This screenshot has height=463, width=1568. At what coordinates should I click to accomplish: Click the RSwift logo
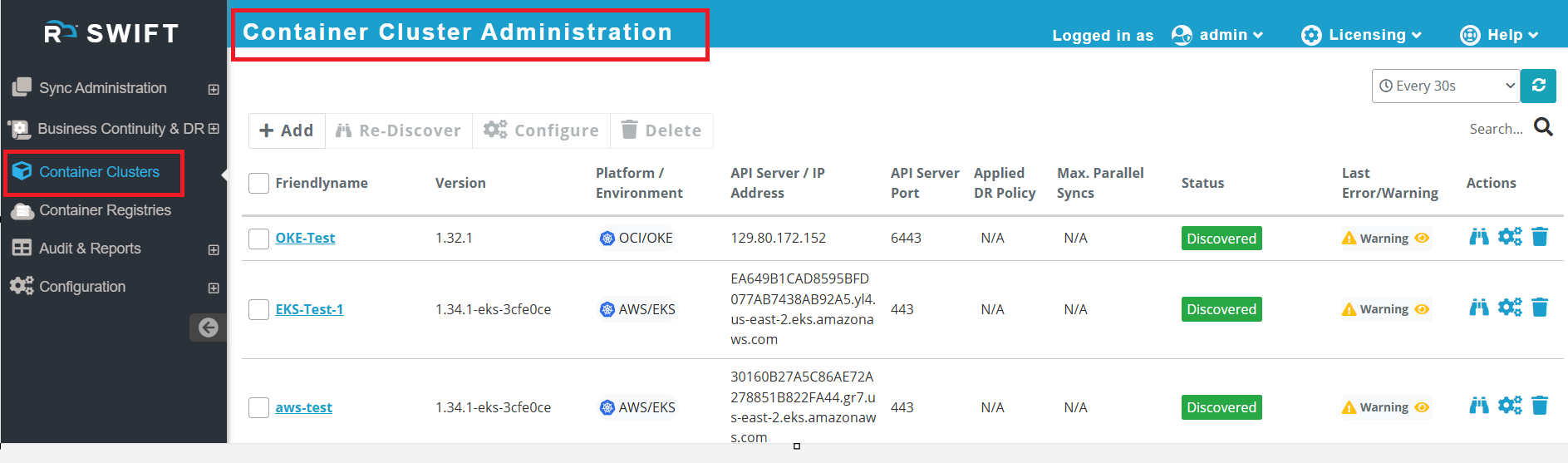pos(111,33)
